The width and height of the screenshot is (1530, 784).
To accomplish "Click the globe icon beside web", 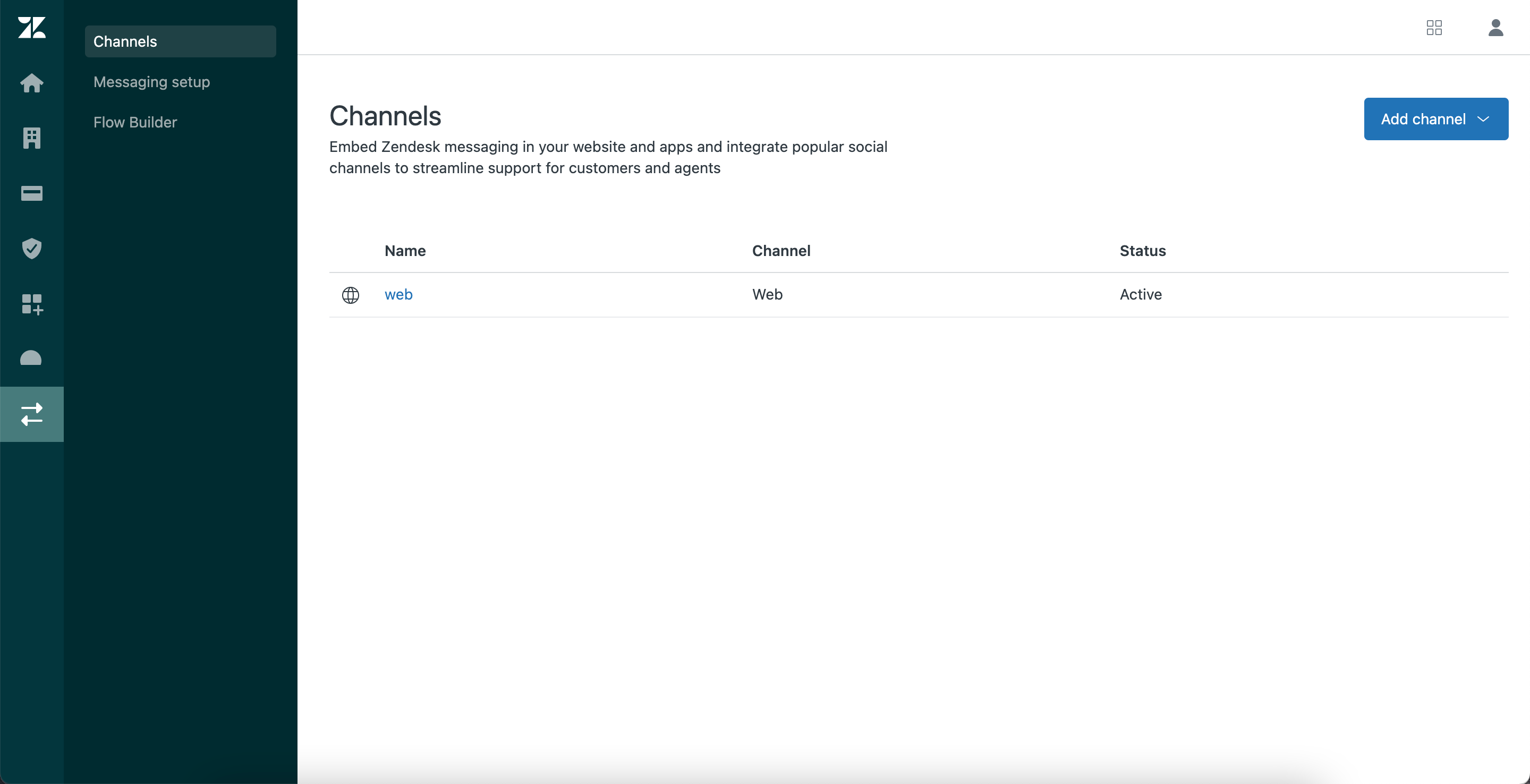I will (351, 295).
